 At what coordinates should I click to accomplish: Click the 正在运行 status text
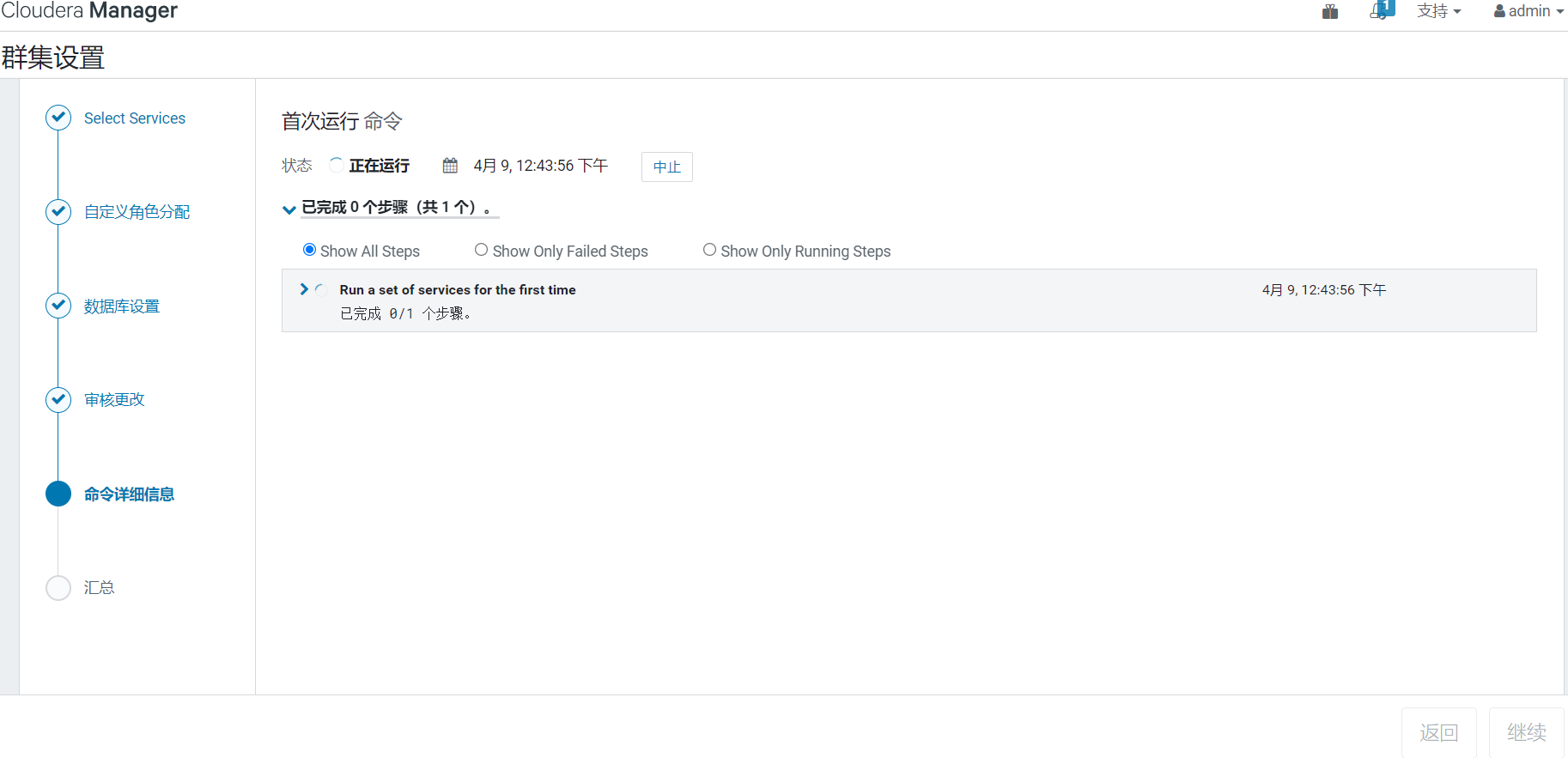380,166
